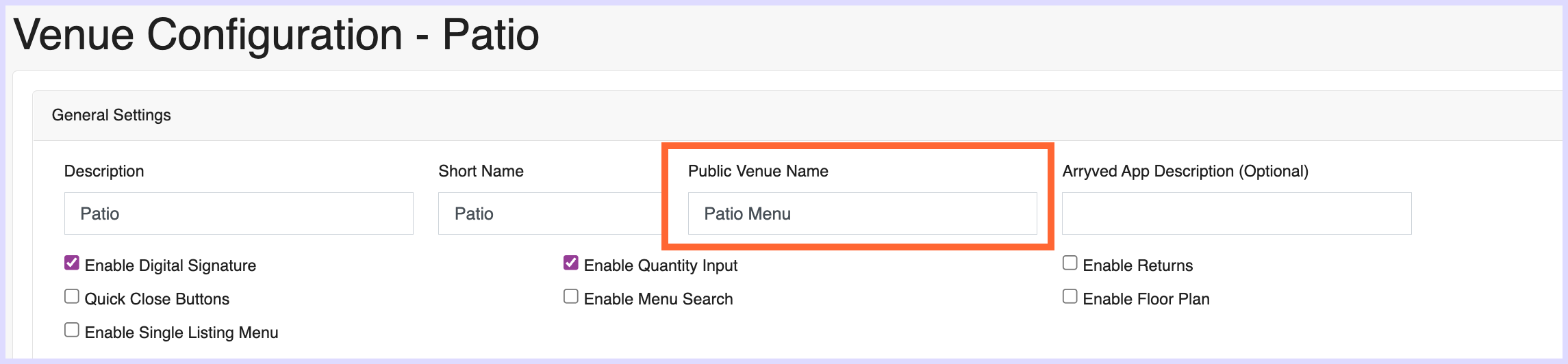Click the Description field label
The height and width of the screenshot is (364, 1568).
[x=104, y=171]
